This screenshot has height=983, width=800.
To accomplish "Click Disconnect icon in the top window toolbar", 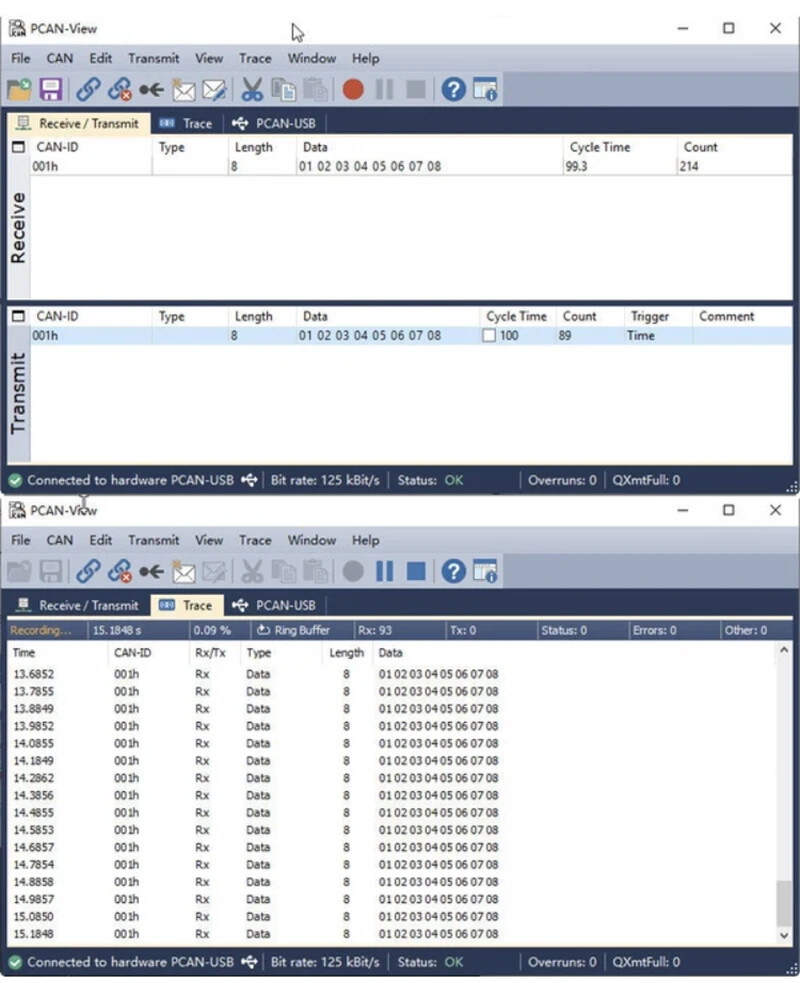I will pyautogui.click(x=119, y=90).
